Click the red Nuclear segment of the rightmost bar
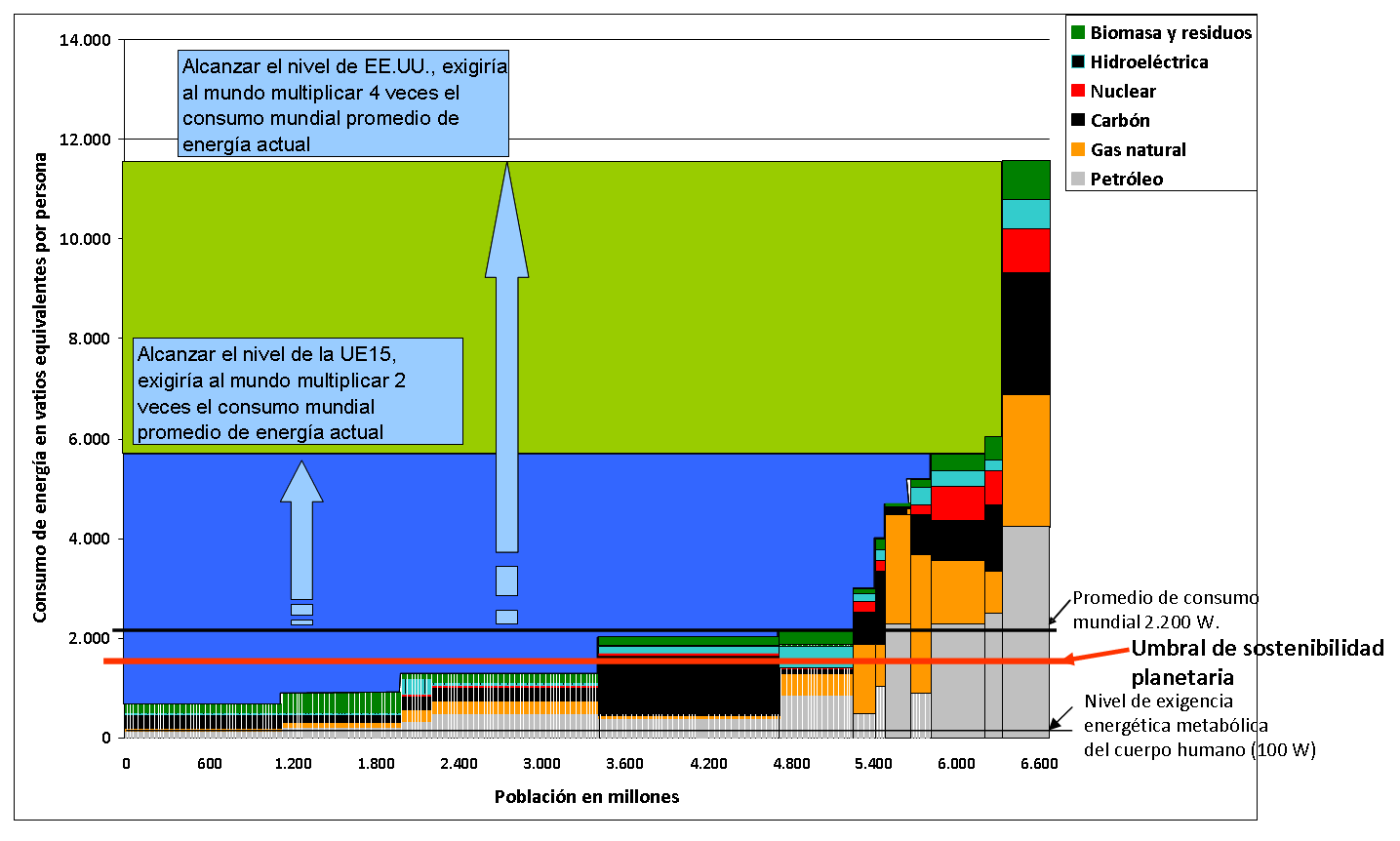The image size is (1400, 841). (x=1025, y=251)
